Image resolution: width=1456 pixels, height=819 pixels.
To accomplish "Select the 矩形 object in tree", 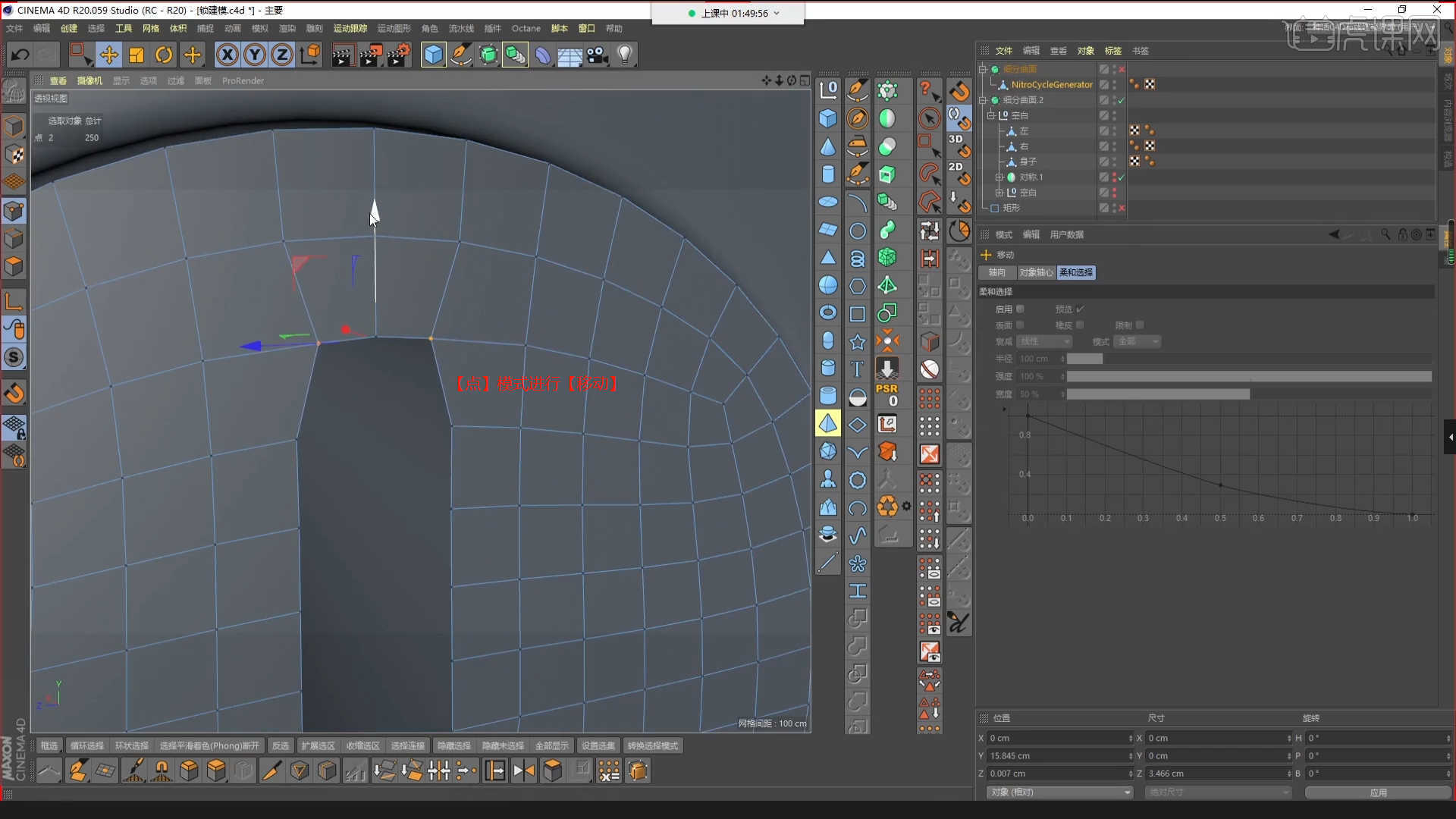I will click(1011, 208).
